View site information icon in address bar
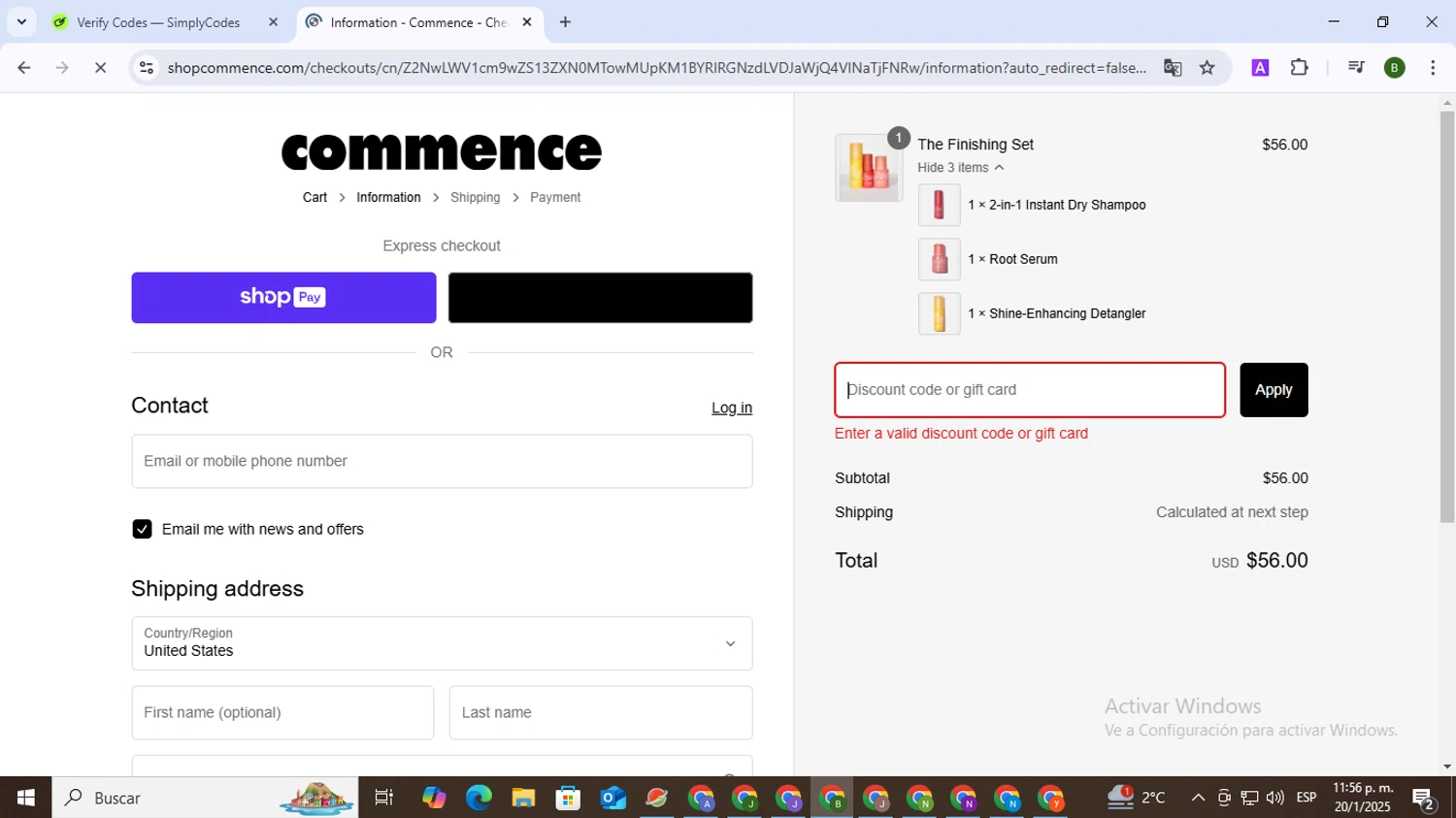This screenshot has width=1456, height=818. coord(147,68)
